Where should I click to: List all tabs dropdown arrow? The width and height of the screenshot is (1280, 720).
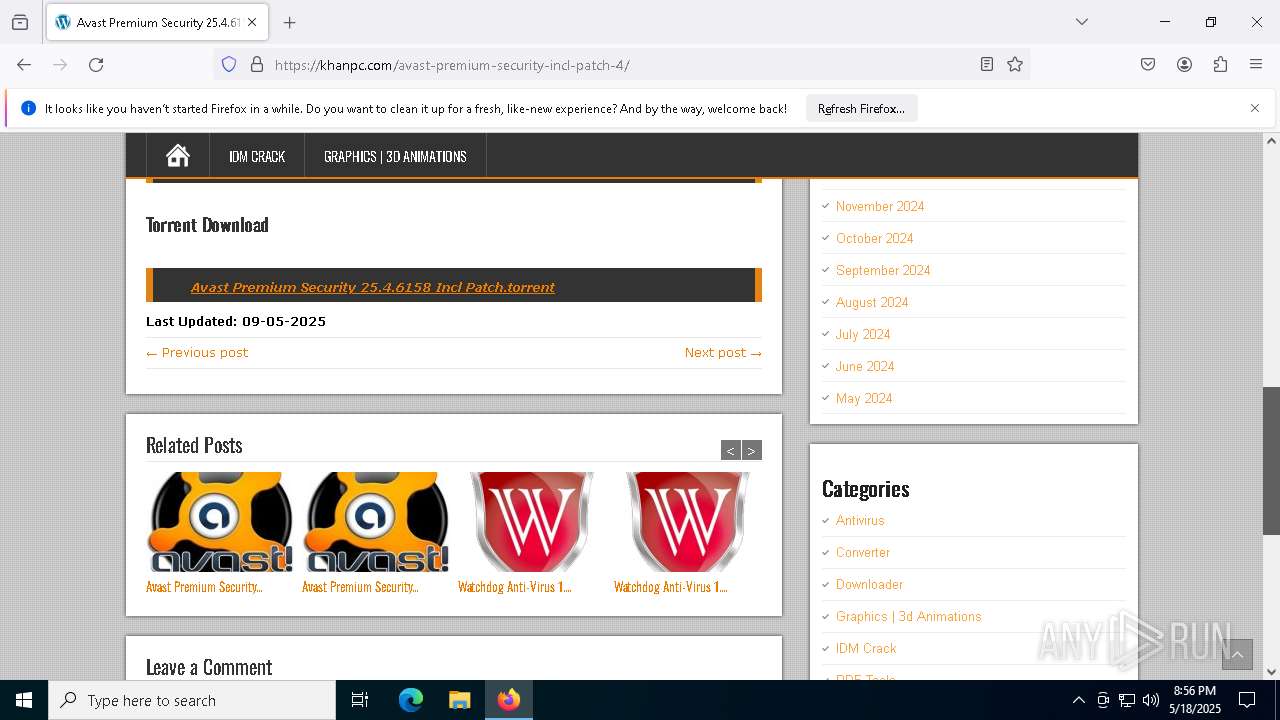click(1081, 22)
